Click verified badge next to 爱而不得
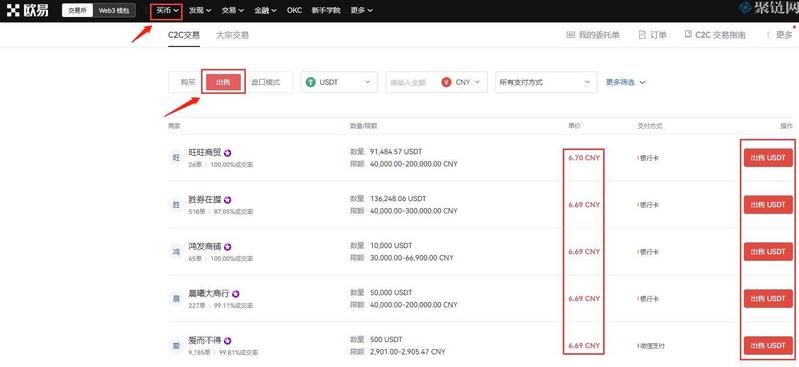 tap(228, 340)
